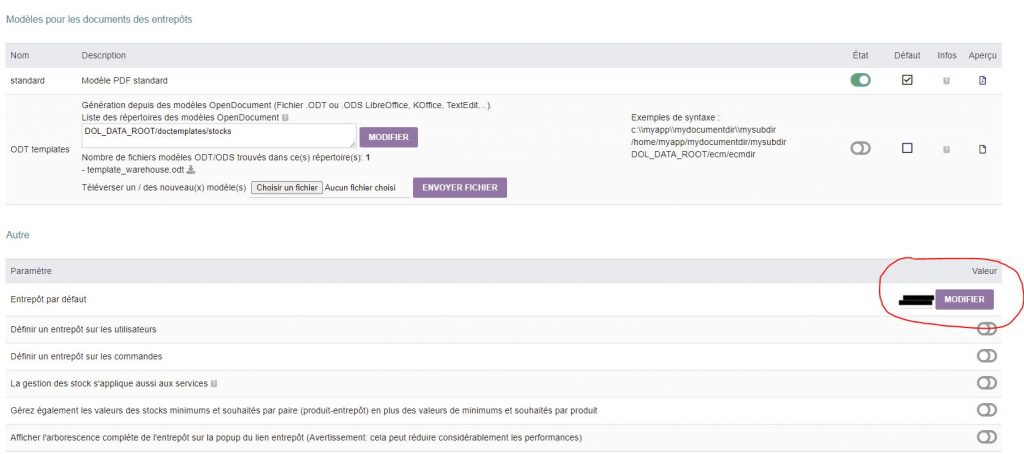
Task: Click info icon in standard row
Action: [946, 81]
